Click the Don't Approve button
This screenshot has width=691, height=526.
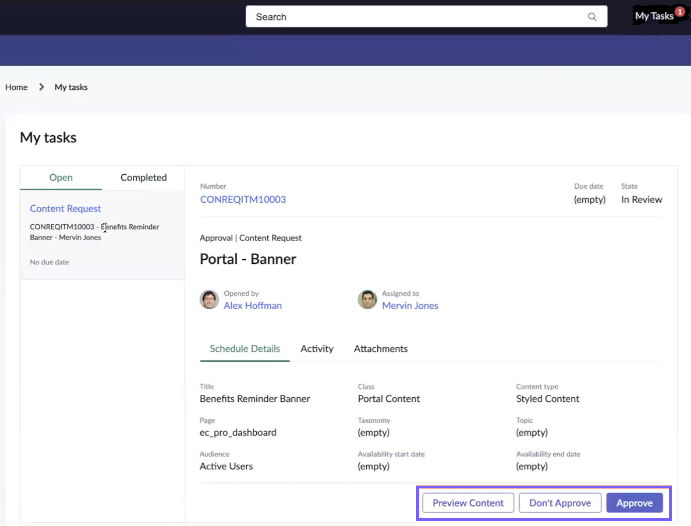[x=560, y=503]
